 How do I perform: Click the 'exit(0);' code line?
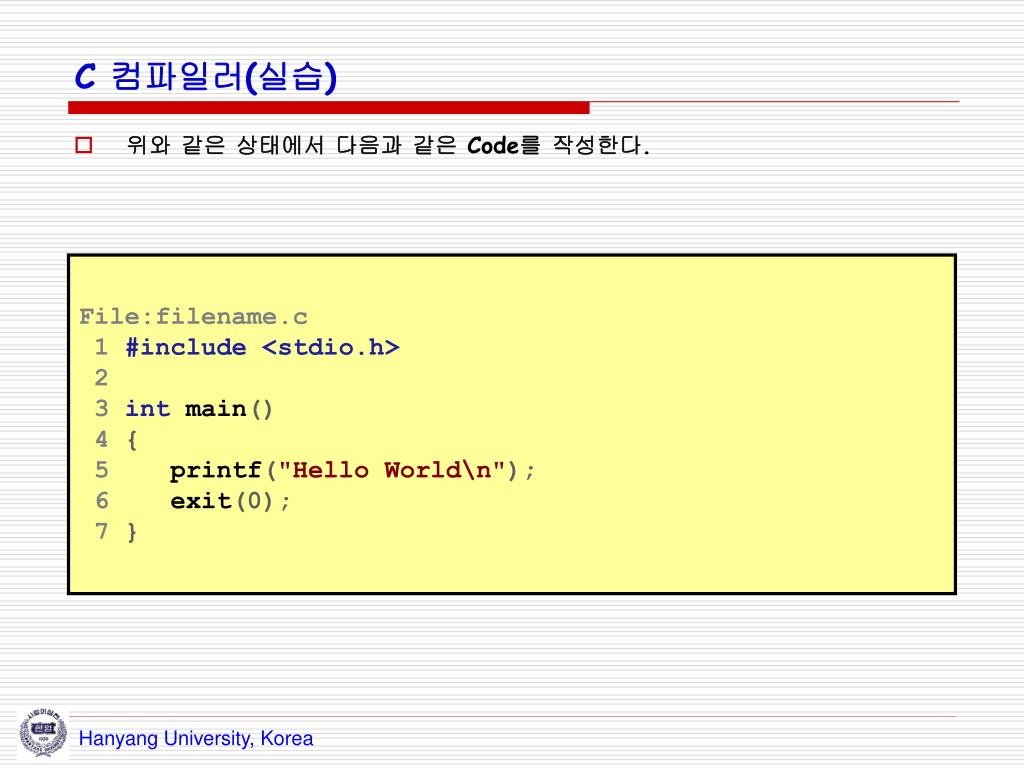(230, 501)
